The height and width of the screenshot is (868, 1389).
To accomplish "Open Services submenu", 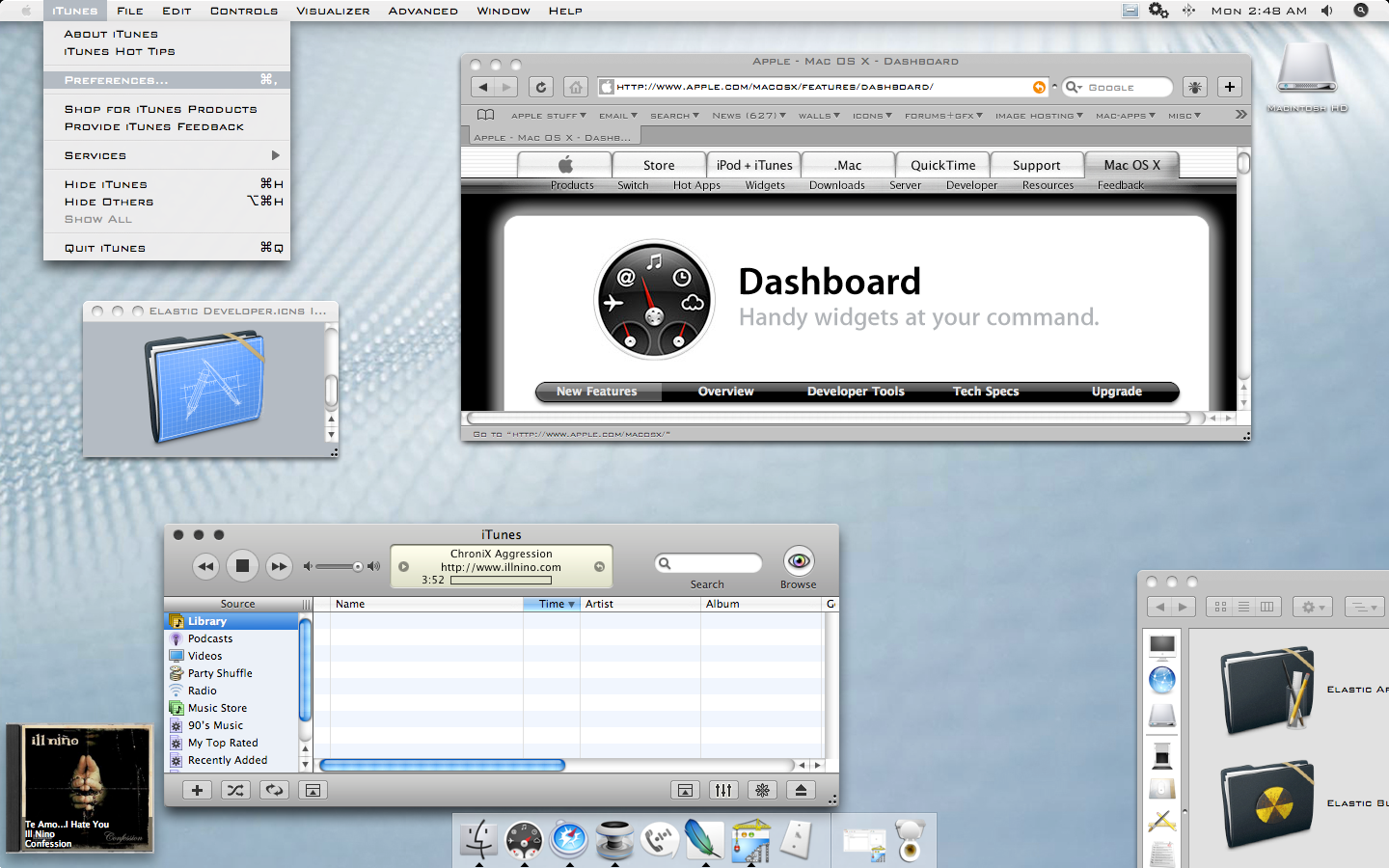I will 167,155.
